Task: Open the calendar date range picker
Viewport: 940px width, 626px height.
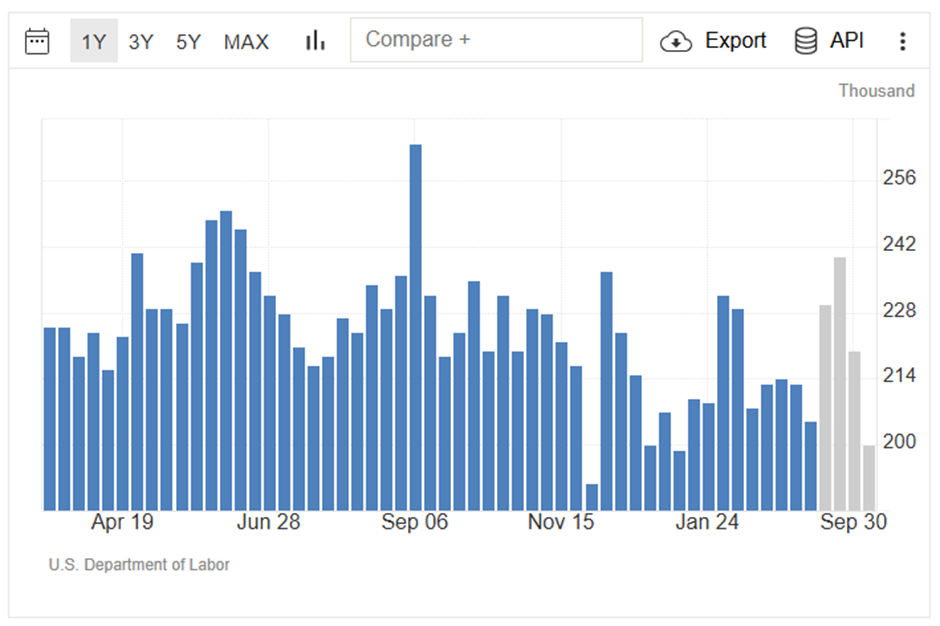Action: point(37,41)
